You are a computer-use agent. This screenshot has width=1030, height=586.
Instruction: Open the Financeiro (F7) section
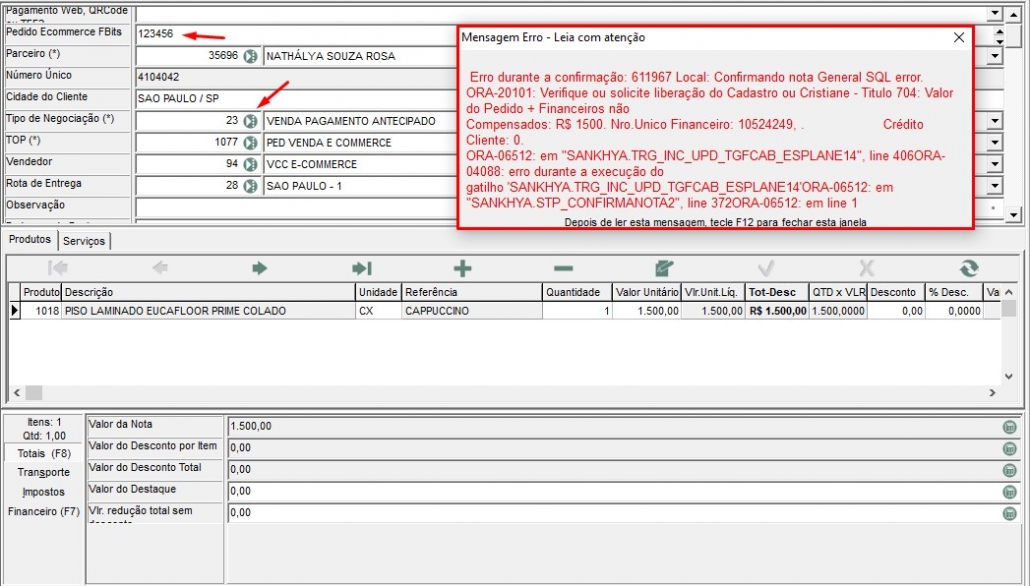tap(43, 512)
